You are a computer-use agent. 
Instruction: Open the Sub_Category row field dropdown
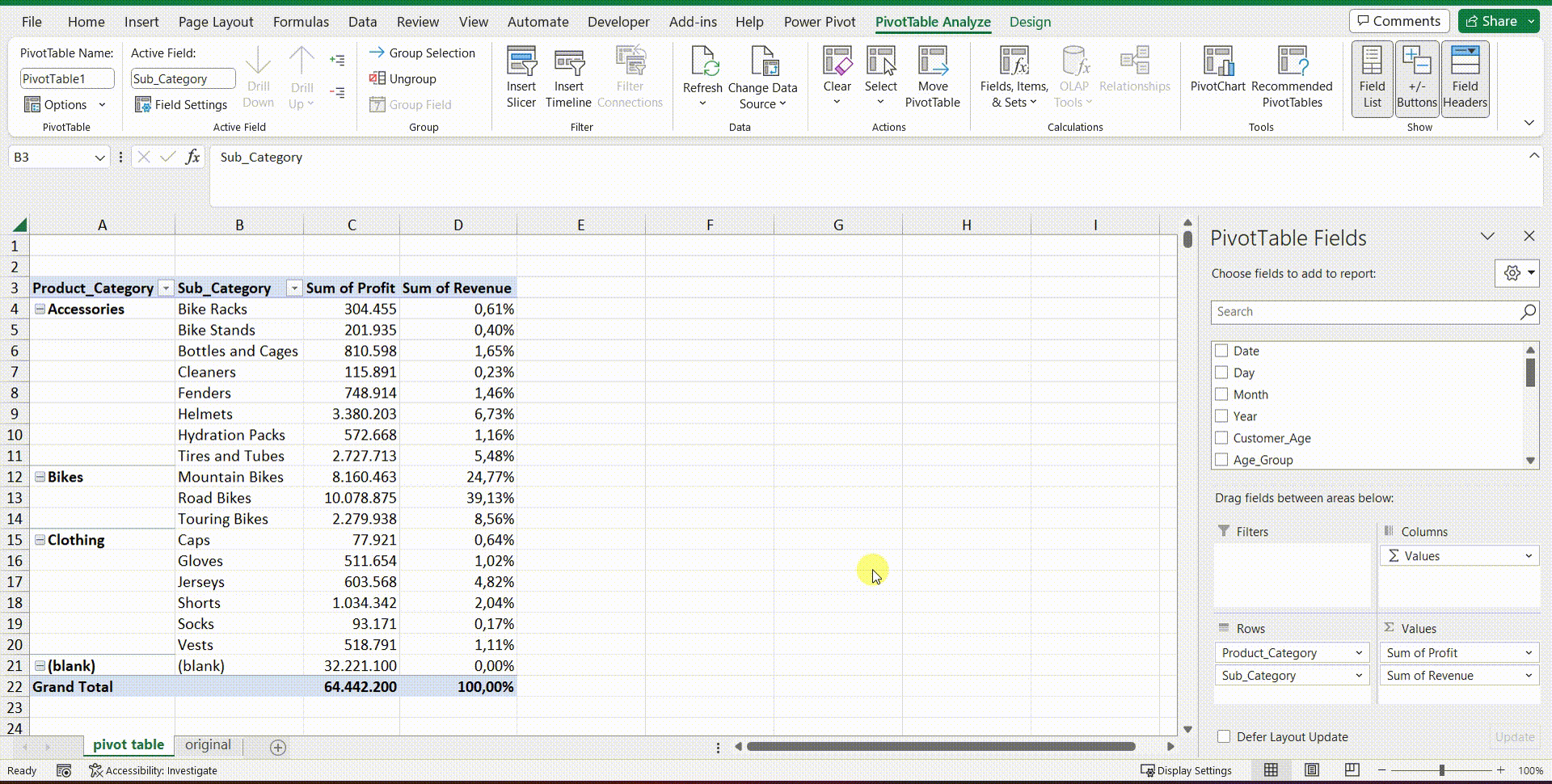tap(1359, 676)
